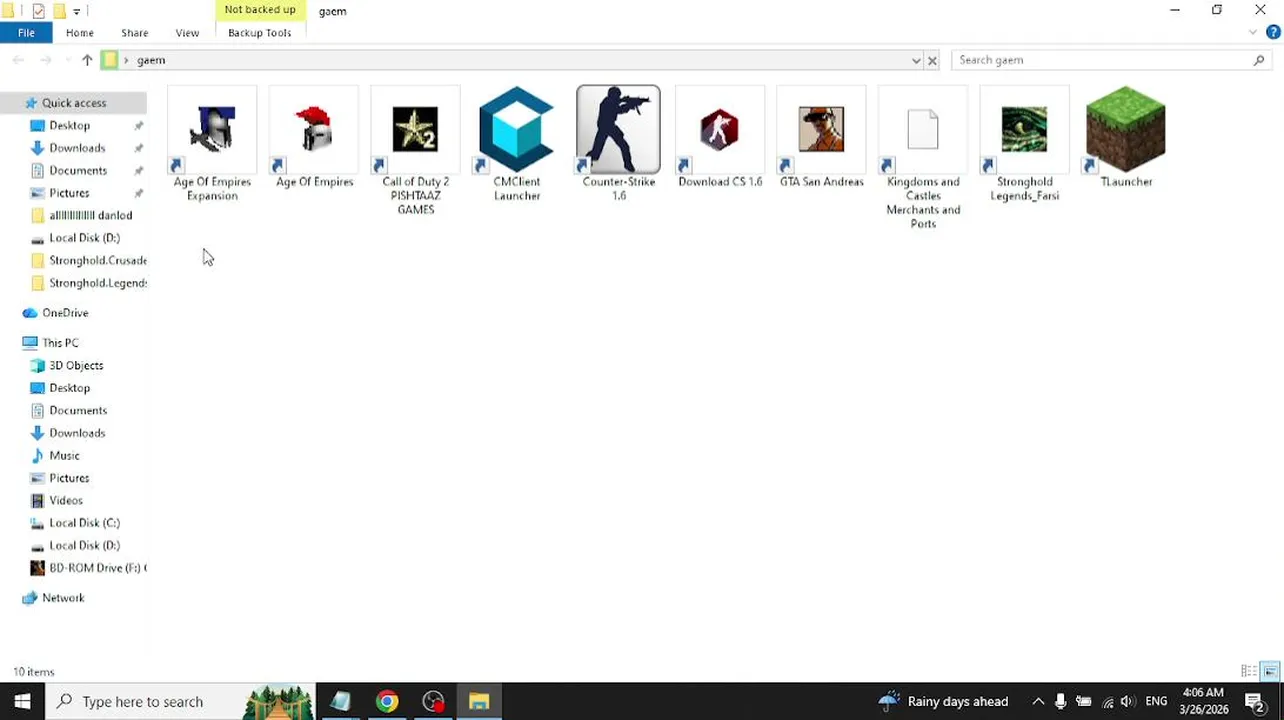Click the microphone tray icon

pos(1060,701)
